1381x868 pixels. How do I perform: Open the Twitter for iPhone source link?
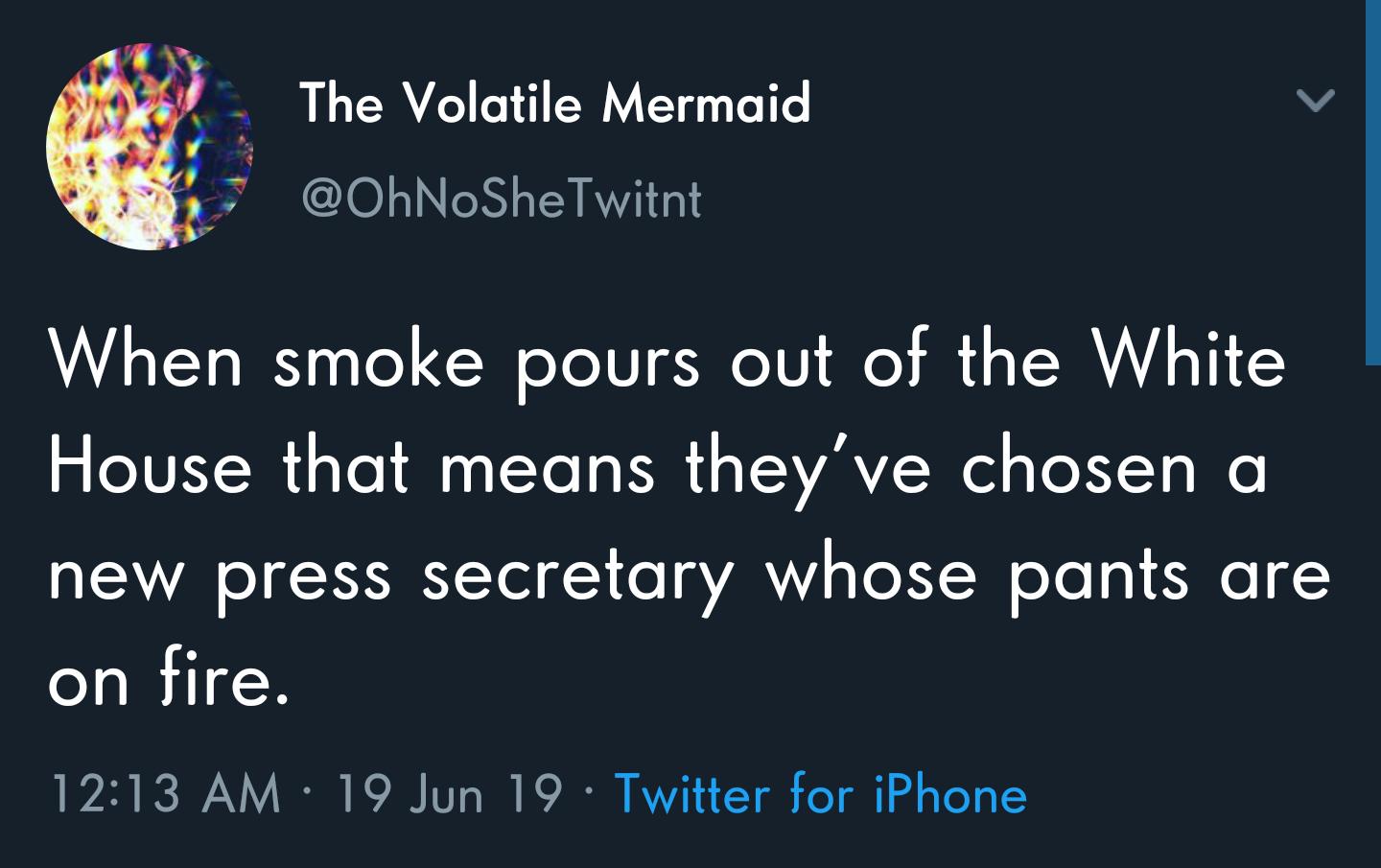[820, 794]
